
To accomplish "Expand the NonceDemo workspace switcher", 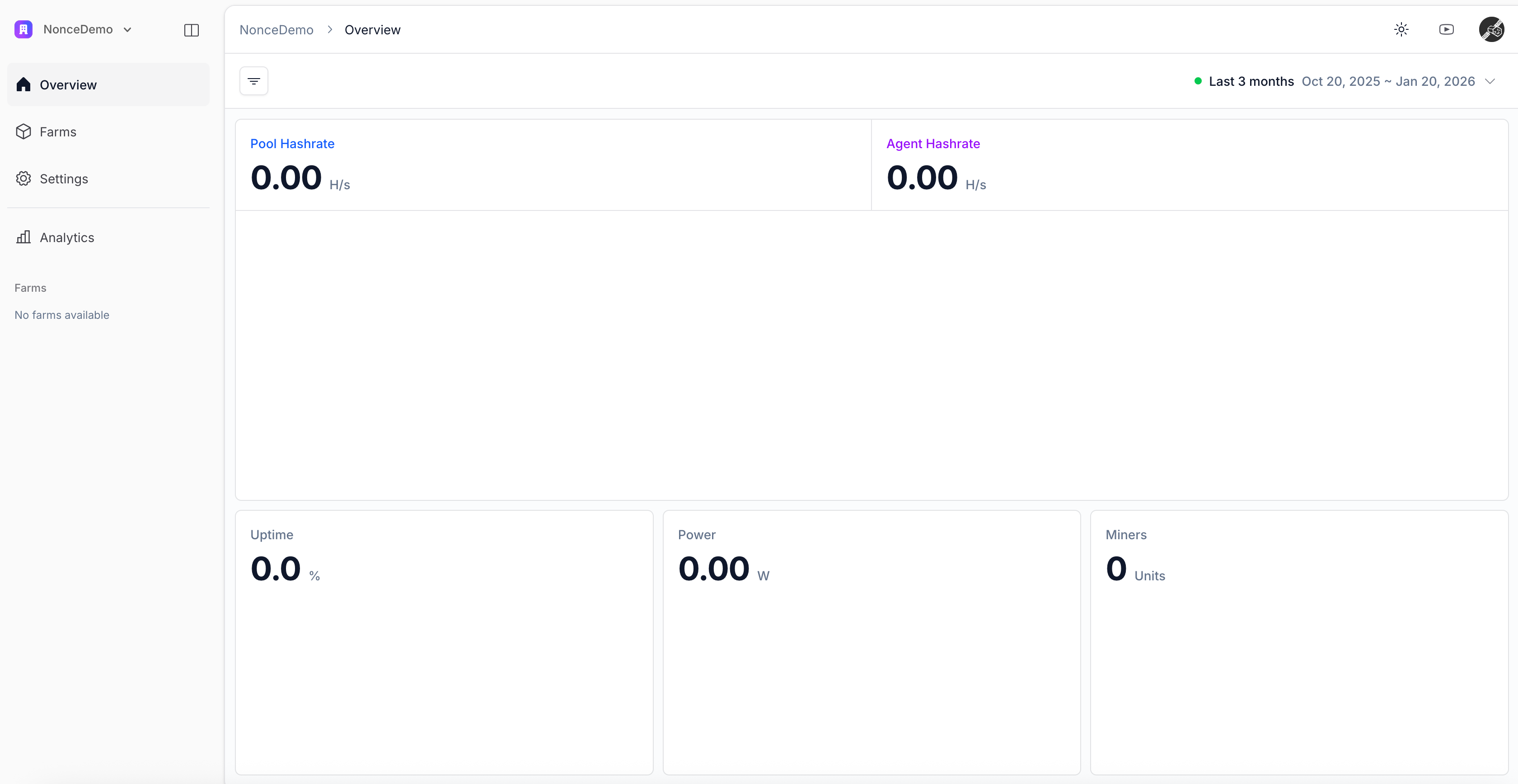I will click(x=127, y=29).
